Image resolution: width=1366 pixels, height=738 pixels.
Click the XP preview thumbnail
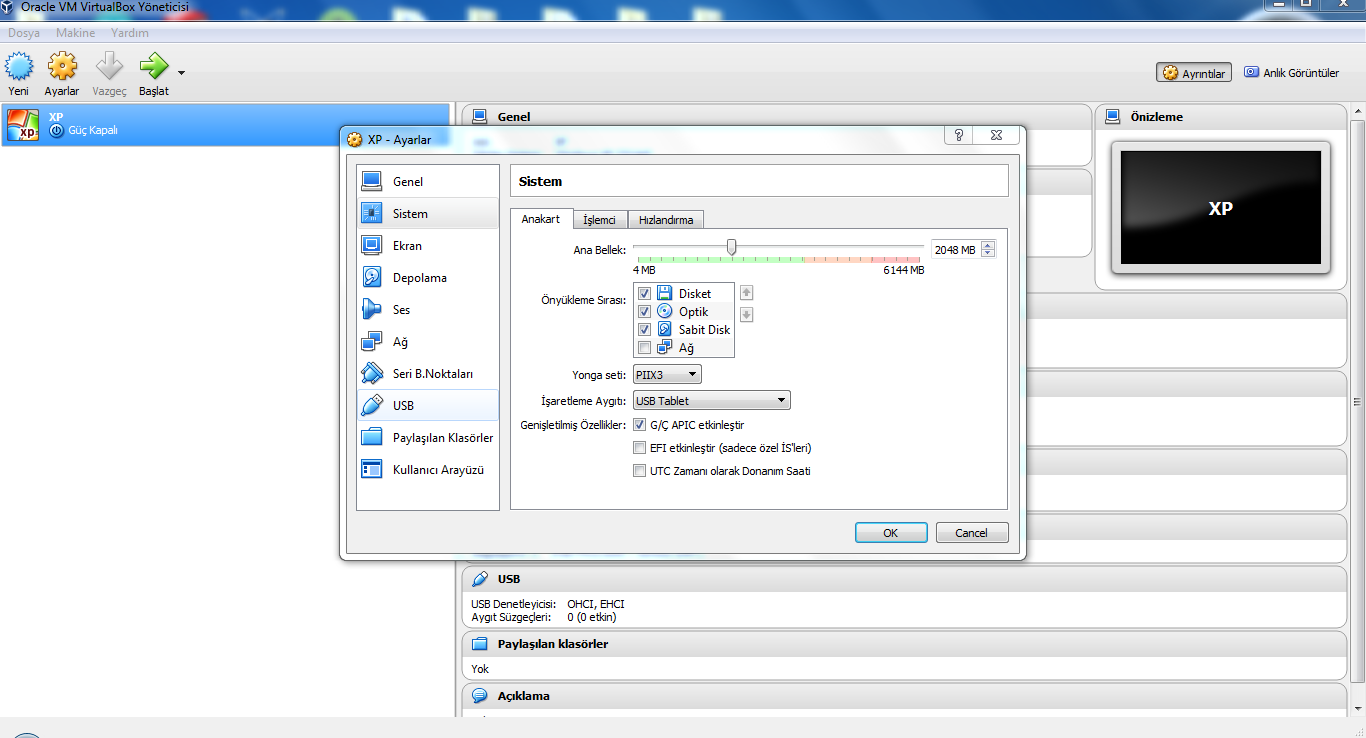(x=1221, y=208)
